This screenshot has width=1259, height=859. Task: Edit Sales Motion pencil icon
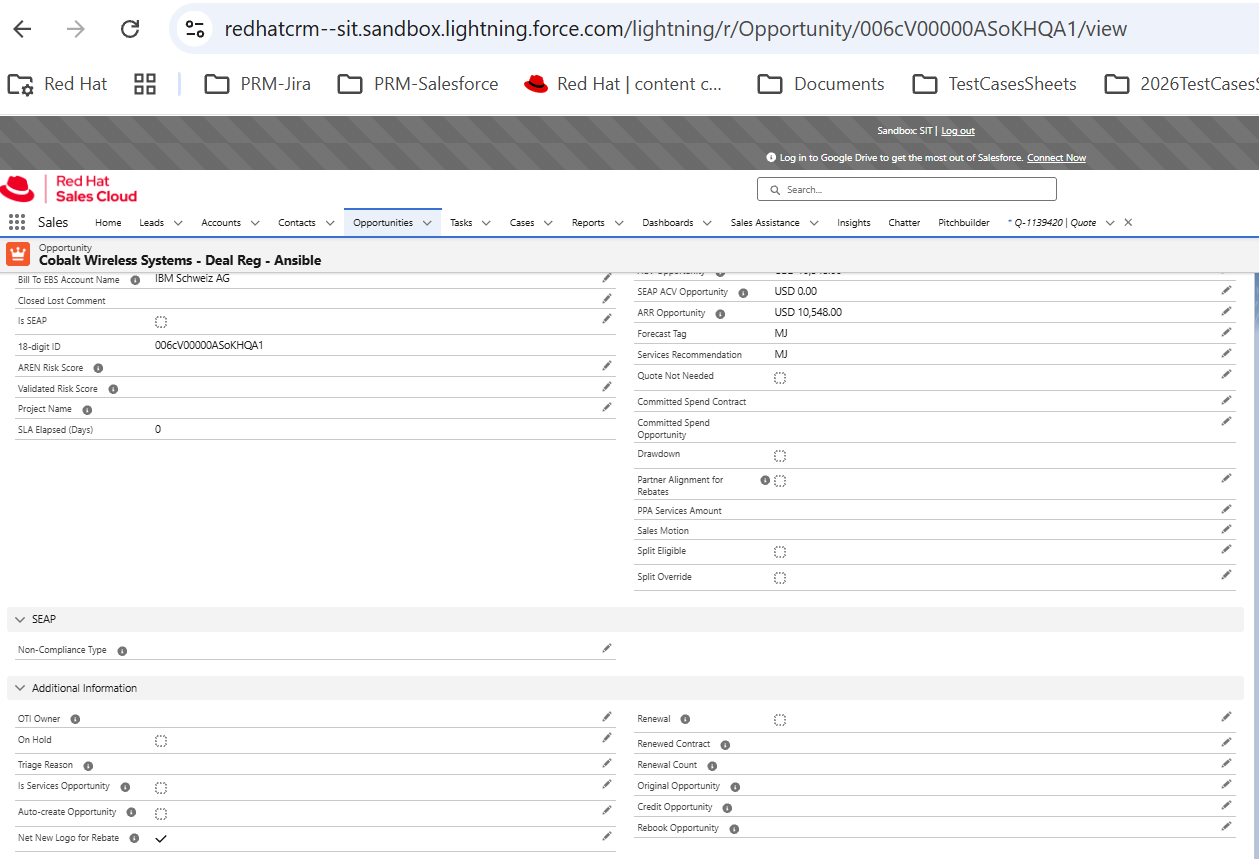(1227, 529)
